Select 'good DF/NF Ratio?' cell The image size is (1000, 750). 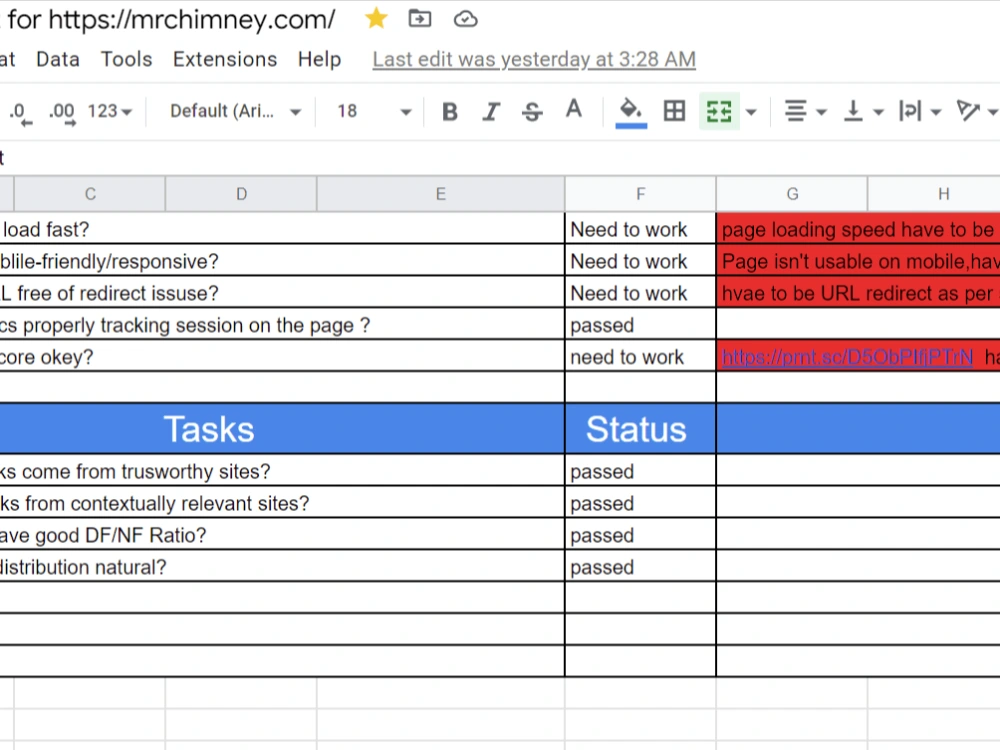point(282,534)
